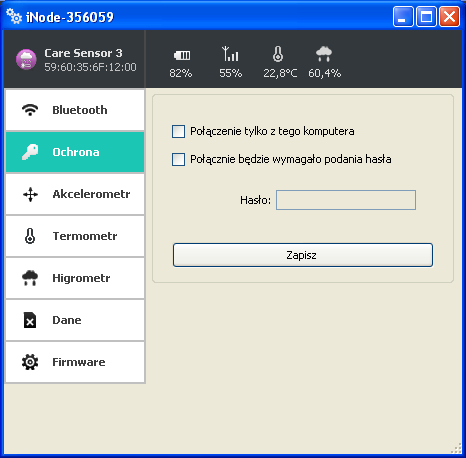Click the iNode-356059 window title

[x=70, y=17]
